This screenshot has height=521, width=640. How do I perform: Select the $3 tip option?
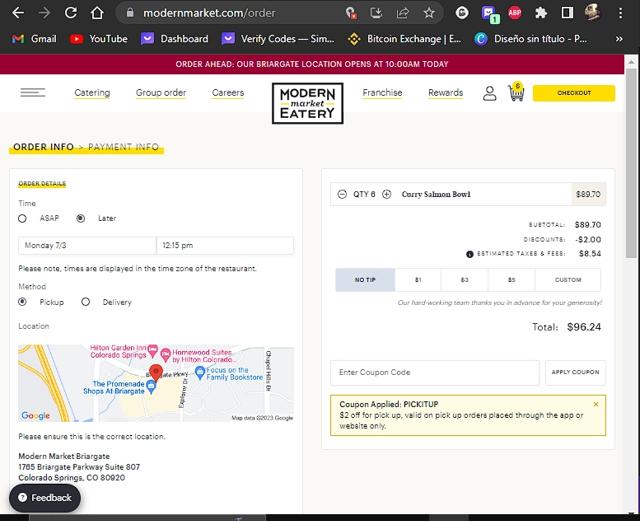(x=464, y=280)
